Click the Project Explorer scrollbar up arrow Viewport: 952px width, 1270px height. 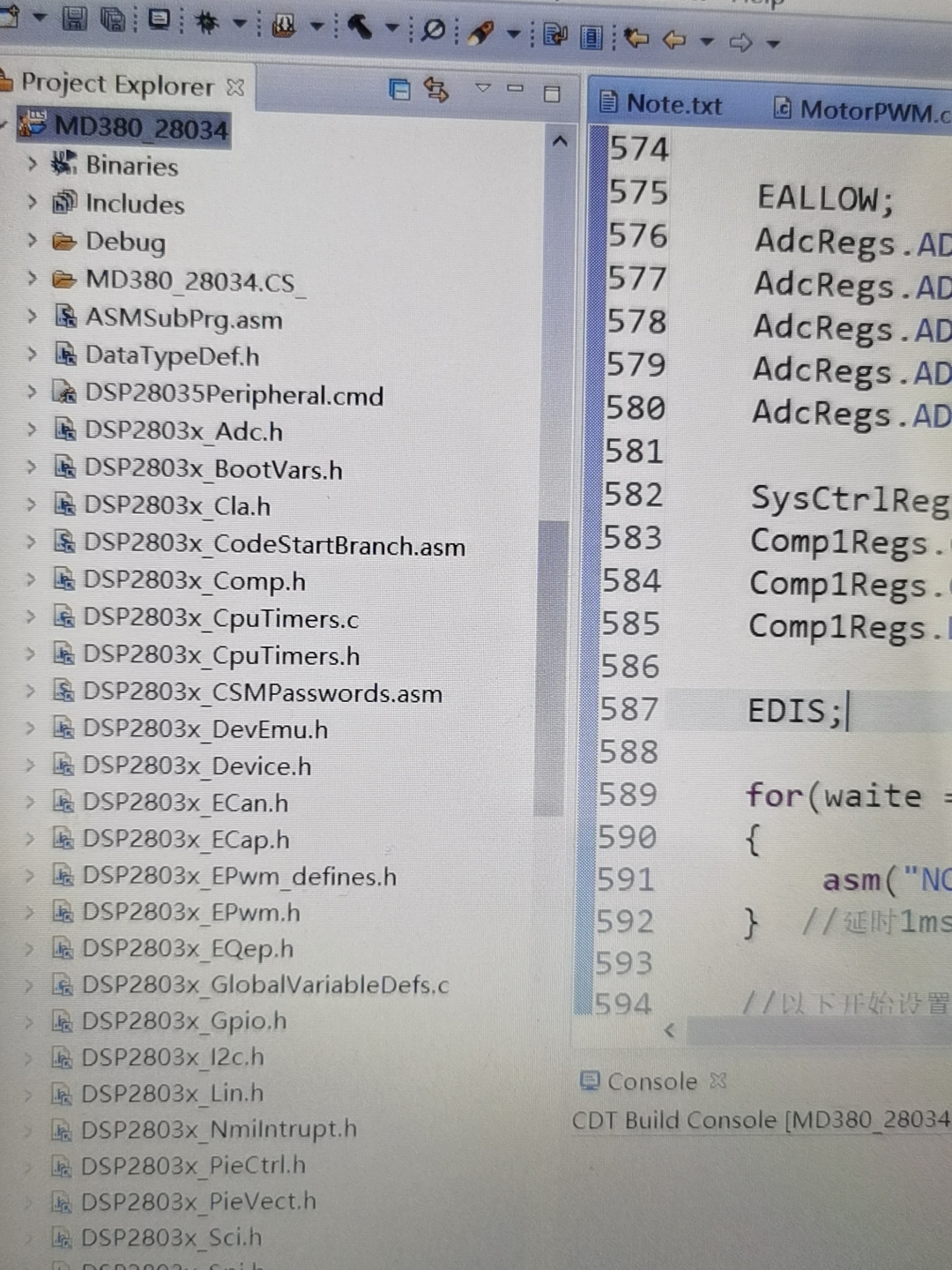(x=559, y=141)
